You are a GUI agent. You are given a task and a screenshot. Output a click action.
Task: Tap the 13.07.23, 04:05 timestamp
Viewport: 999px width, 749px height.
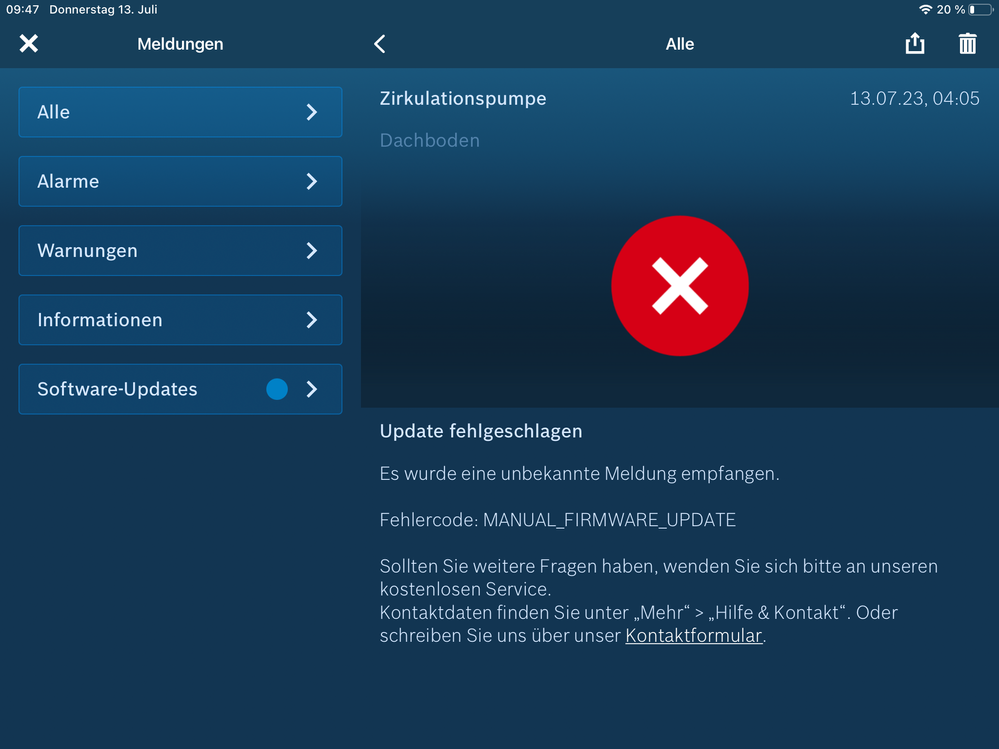tap(914, 99)
